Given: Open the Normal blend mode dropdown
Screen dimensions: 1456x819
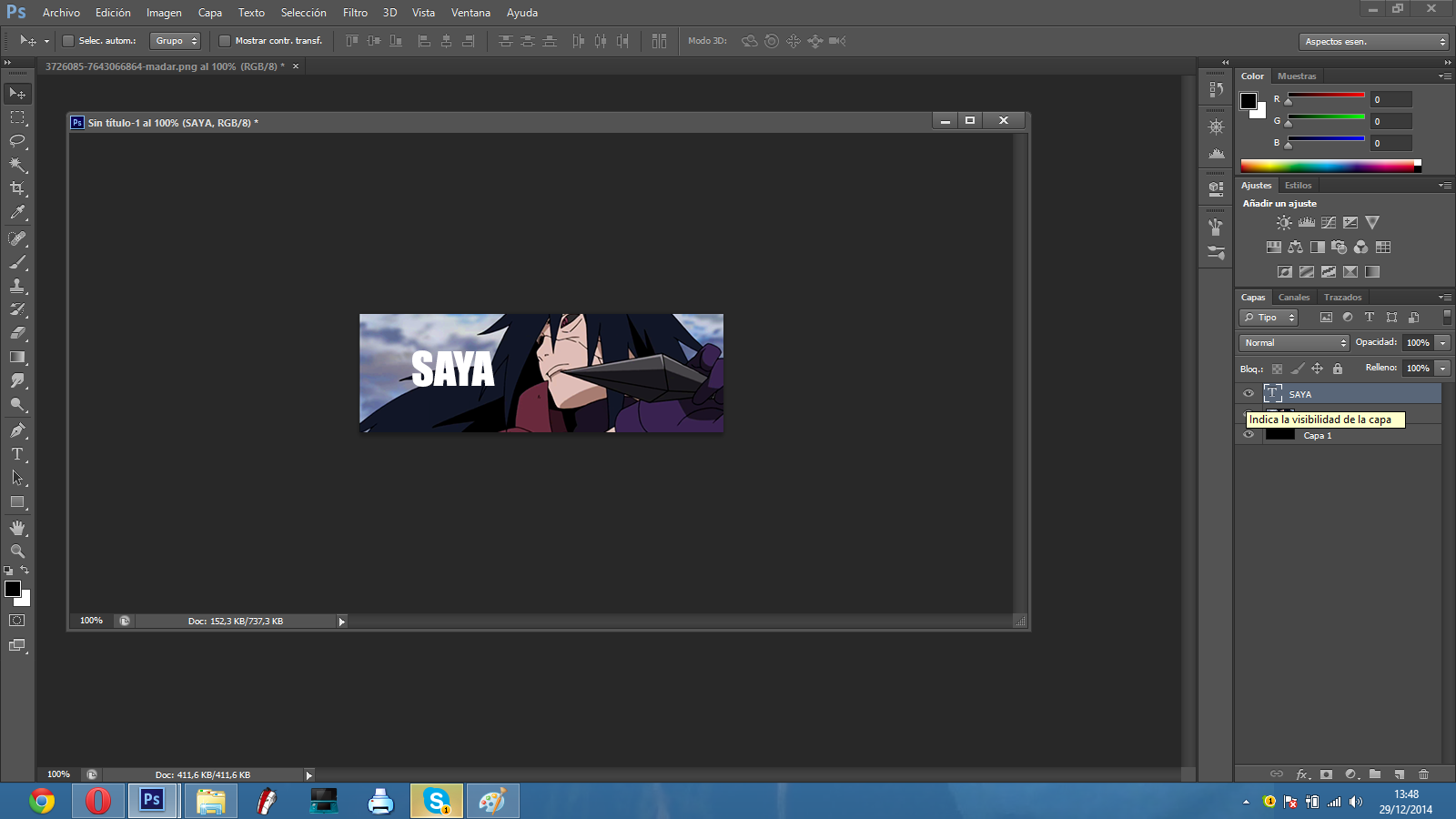Looking at the screenshot, I should click(x=1294, y=343).
